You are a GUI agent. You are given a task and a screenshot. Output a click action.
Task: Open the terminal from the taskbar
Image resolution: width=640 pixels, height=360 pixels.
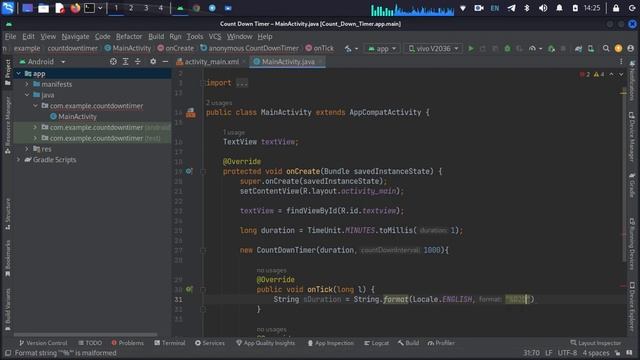point(89,8)
